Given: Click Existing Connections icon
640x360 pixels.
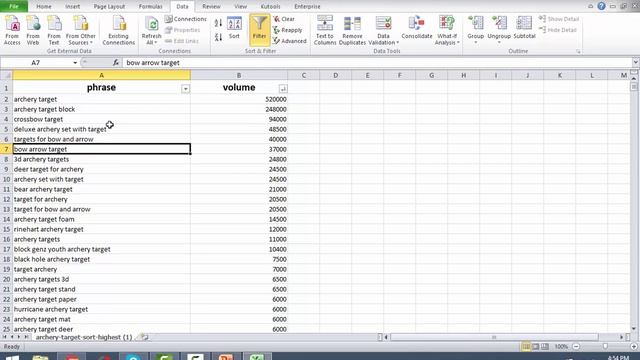Looking at the screenshot, I should click(x=119, y=30).
